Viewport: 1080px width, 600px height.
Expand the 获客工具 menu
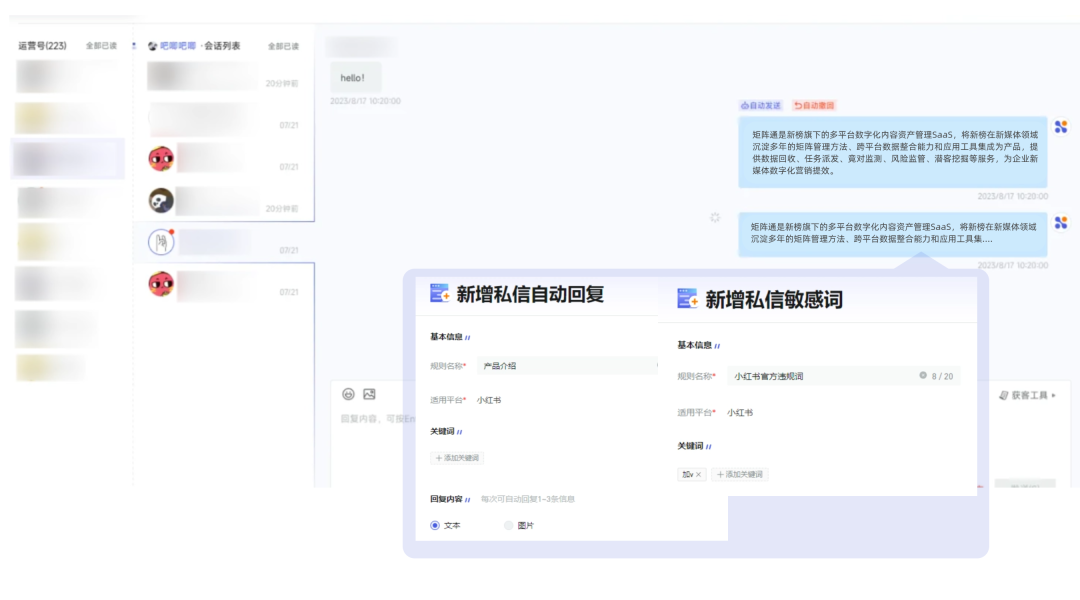[1027, 395]
